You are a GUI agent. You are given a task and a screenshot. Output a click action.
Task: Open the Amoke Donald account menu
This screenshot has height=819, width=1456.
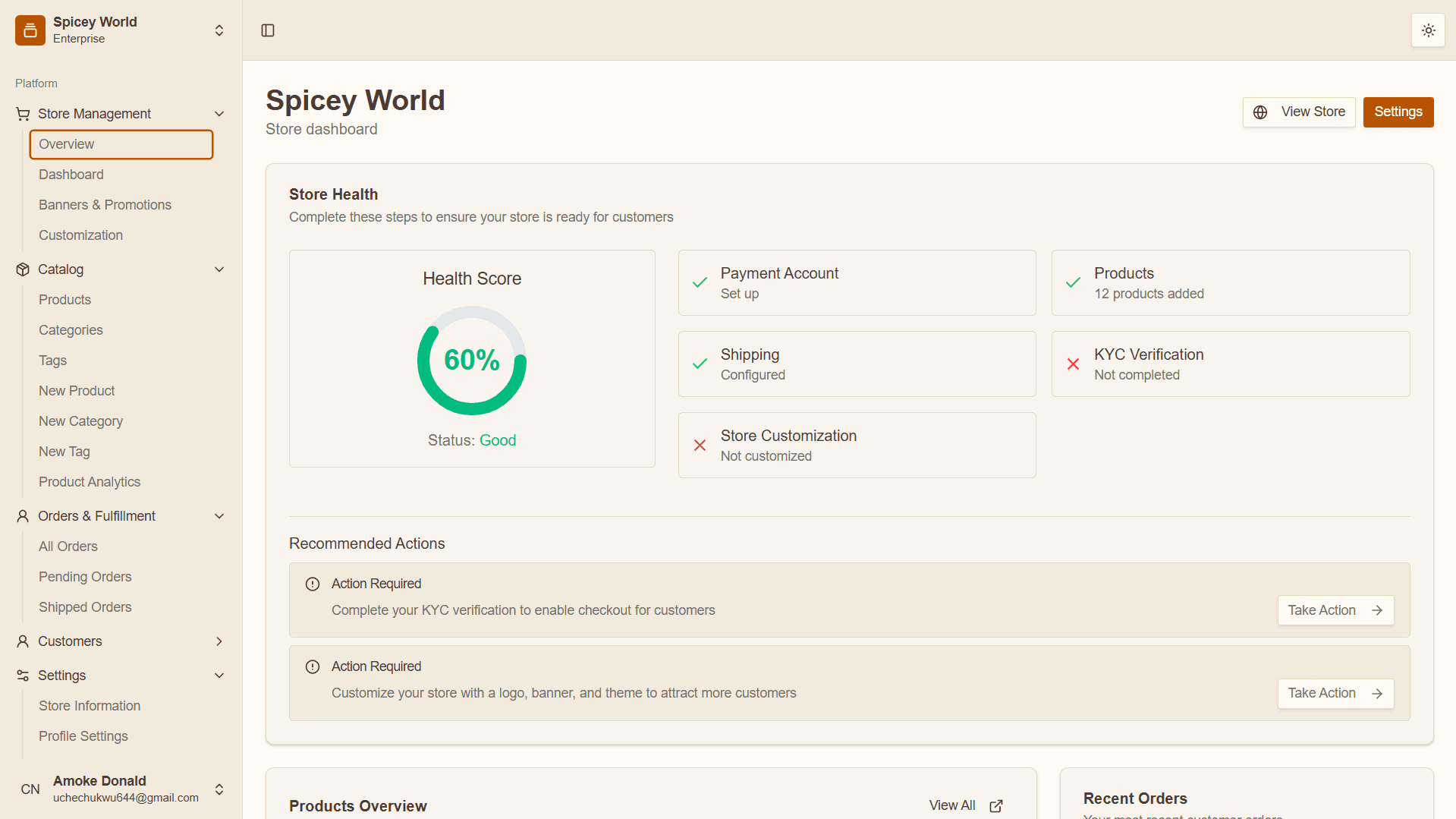coord(219,789)
